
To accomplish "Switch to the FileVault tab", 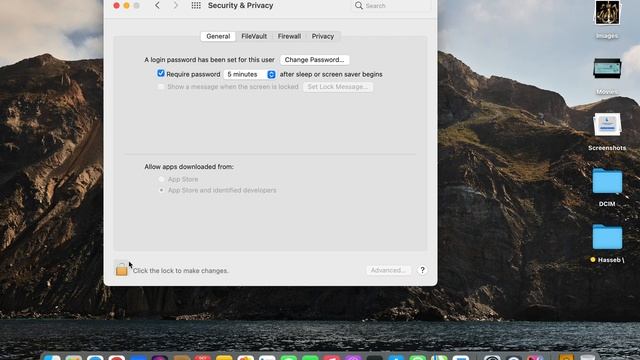I will [x=254, y=36].
